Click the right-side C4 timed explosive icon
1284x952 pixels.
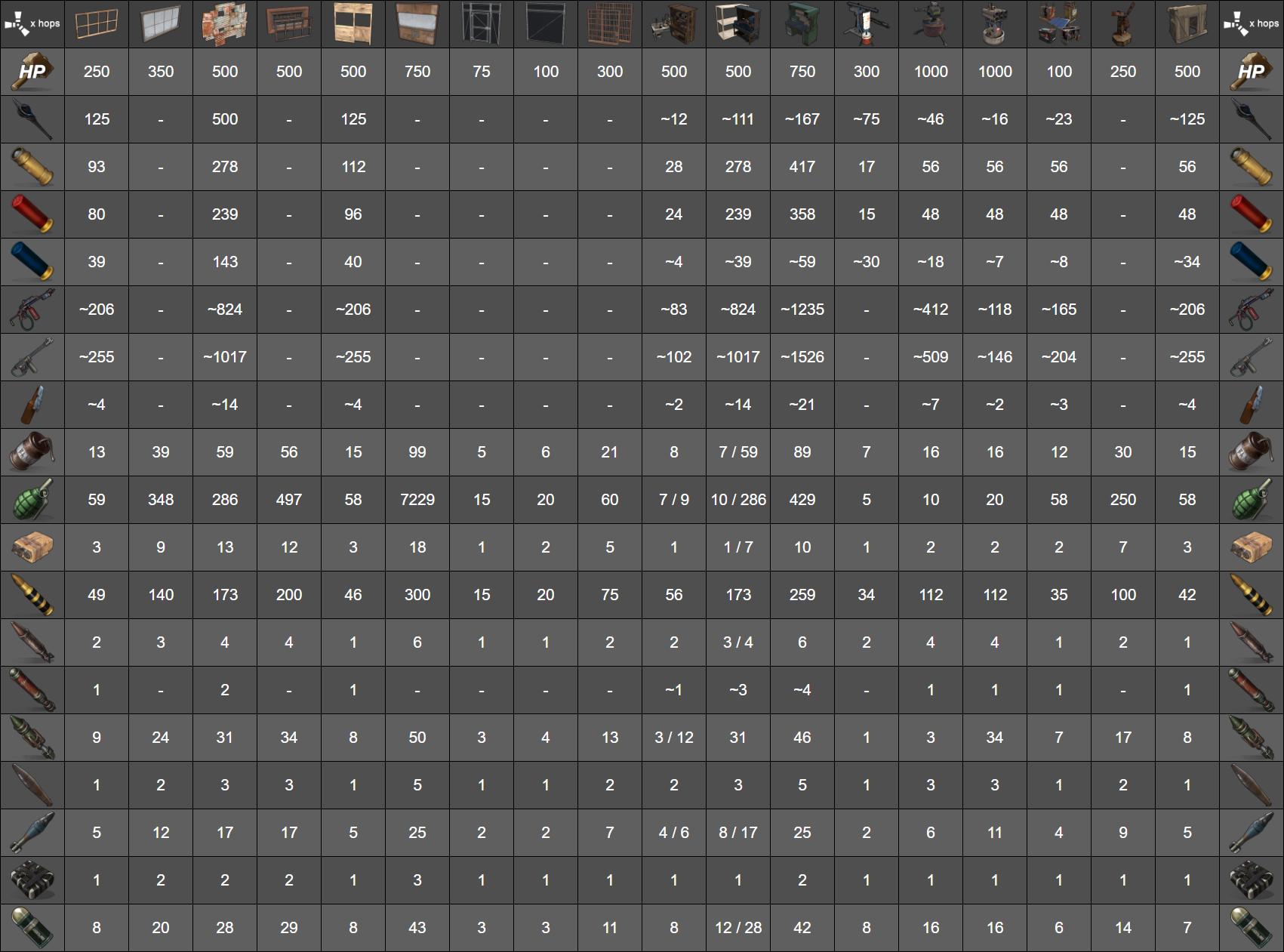click(1252, 880)
